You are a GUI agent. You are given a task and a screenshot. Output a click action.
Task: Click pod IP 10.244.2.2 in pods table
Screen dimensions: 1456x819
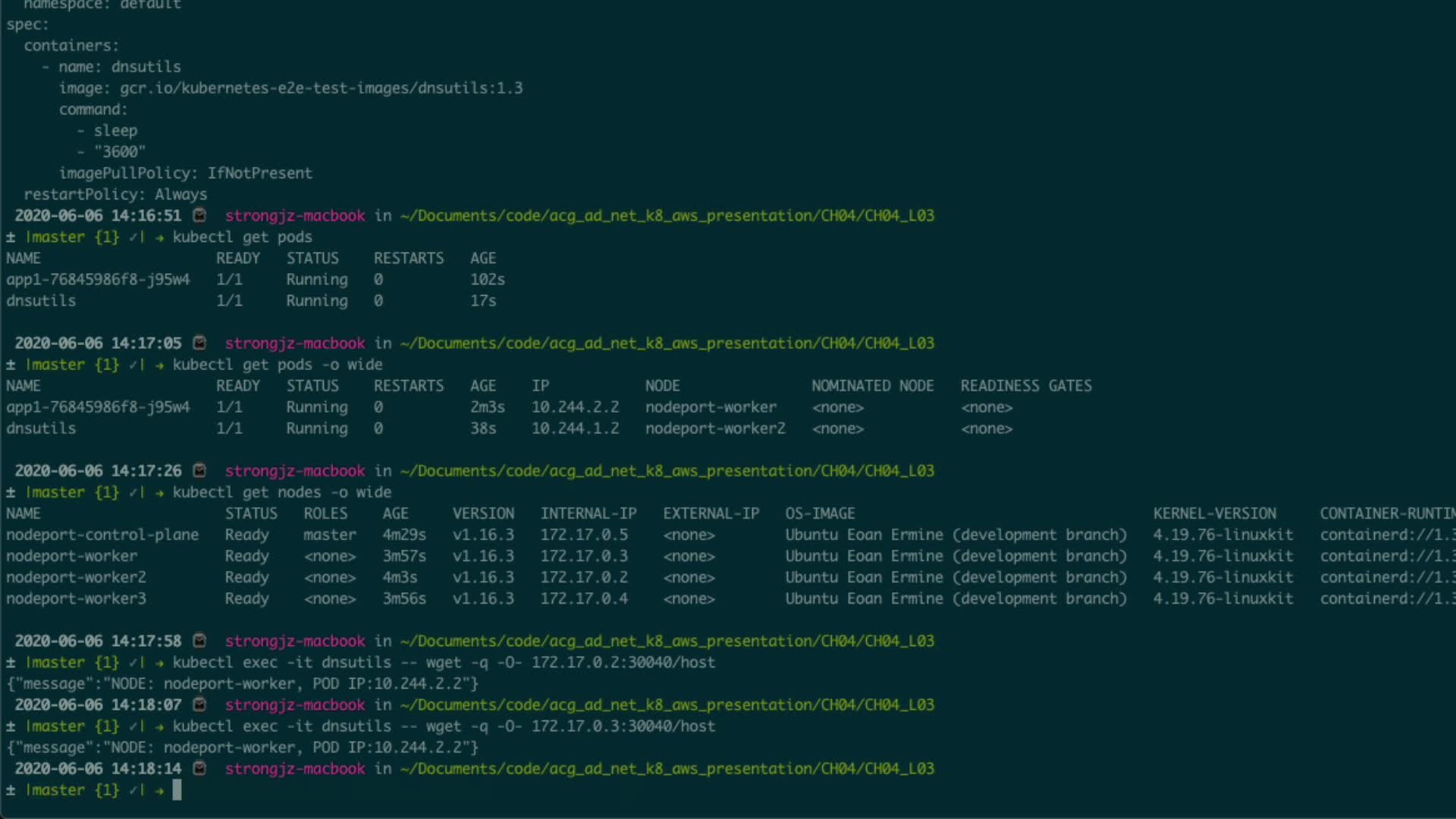coord(575,407)
